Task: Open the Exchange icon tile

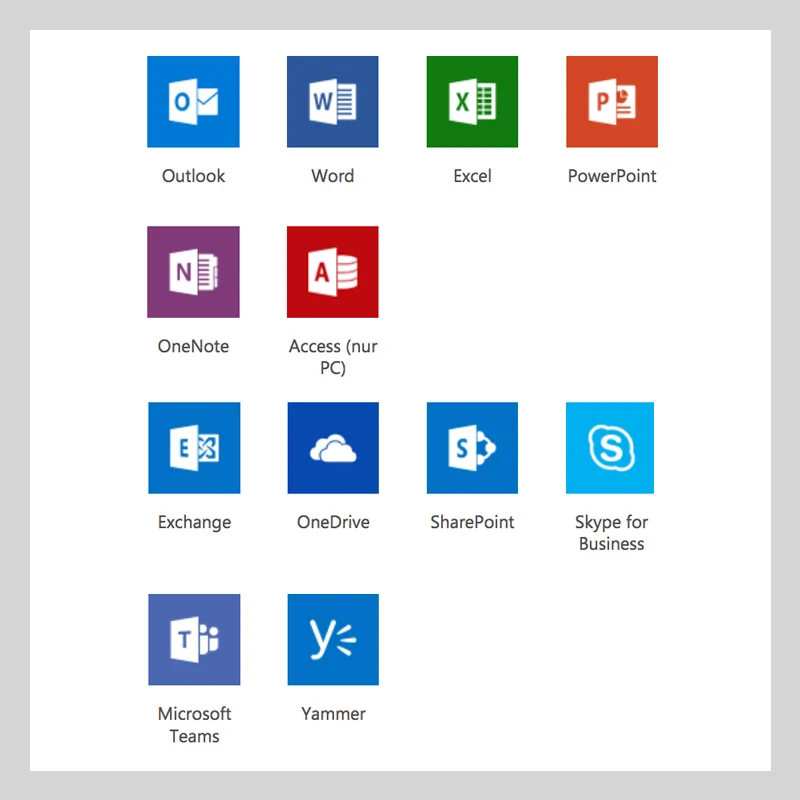Action: [x=194, y=448]
